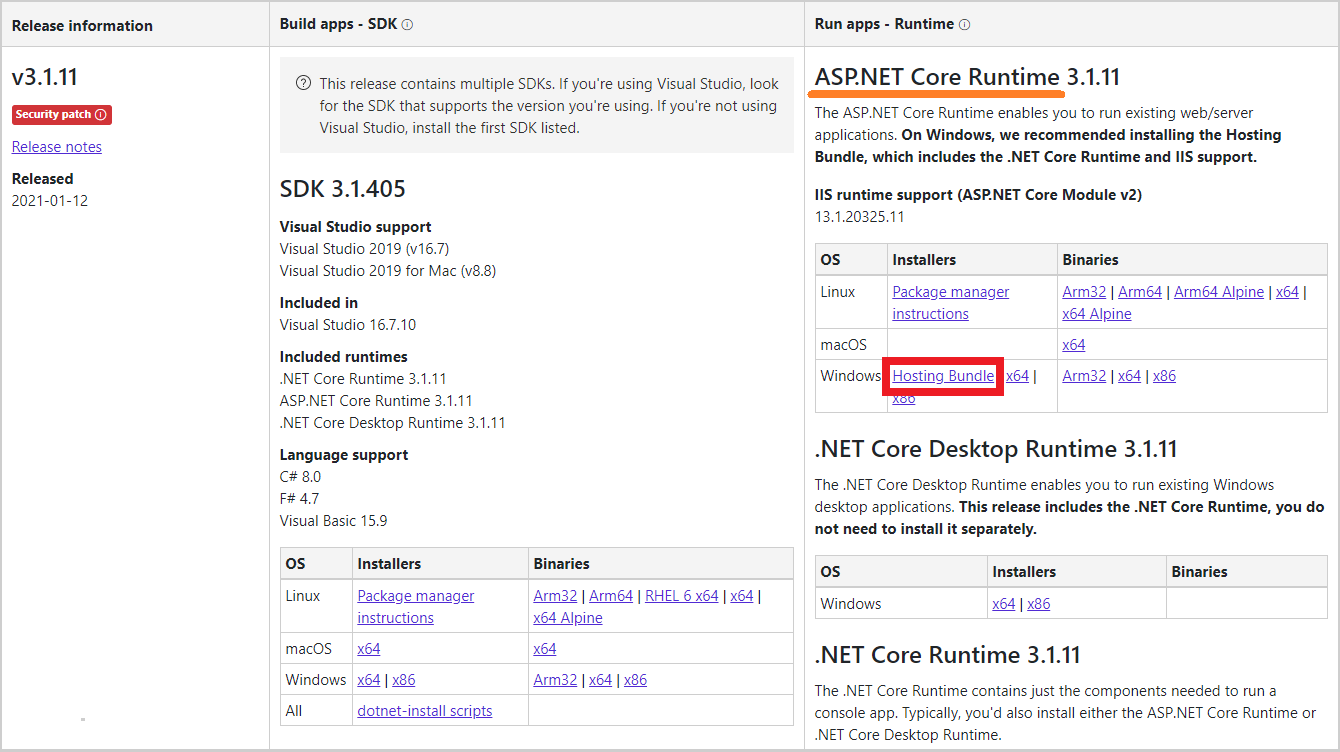Click the .NET Core Desktop Runtime 3.1.11 heading
This screenshot has width=1340, height=752.
[x=996, y=449]
